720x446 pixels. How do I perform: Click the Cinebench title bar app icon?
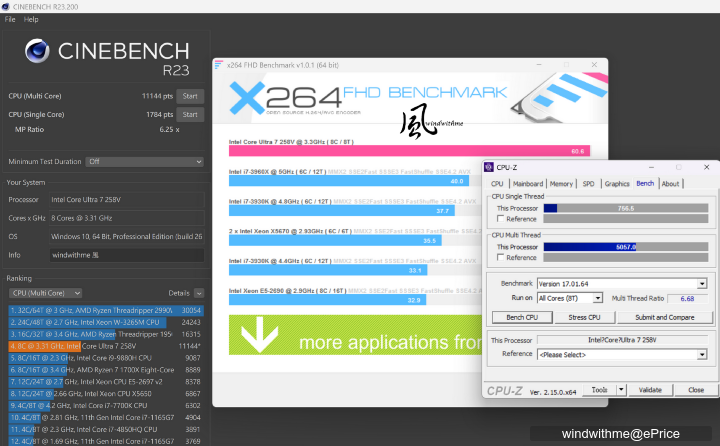6,6
